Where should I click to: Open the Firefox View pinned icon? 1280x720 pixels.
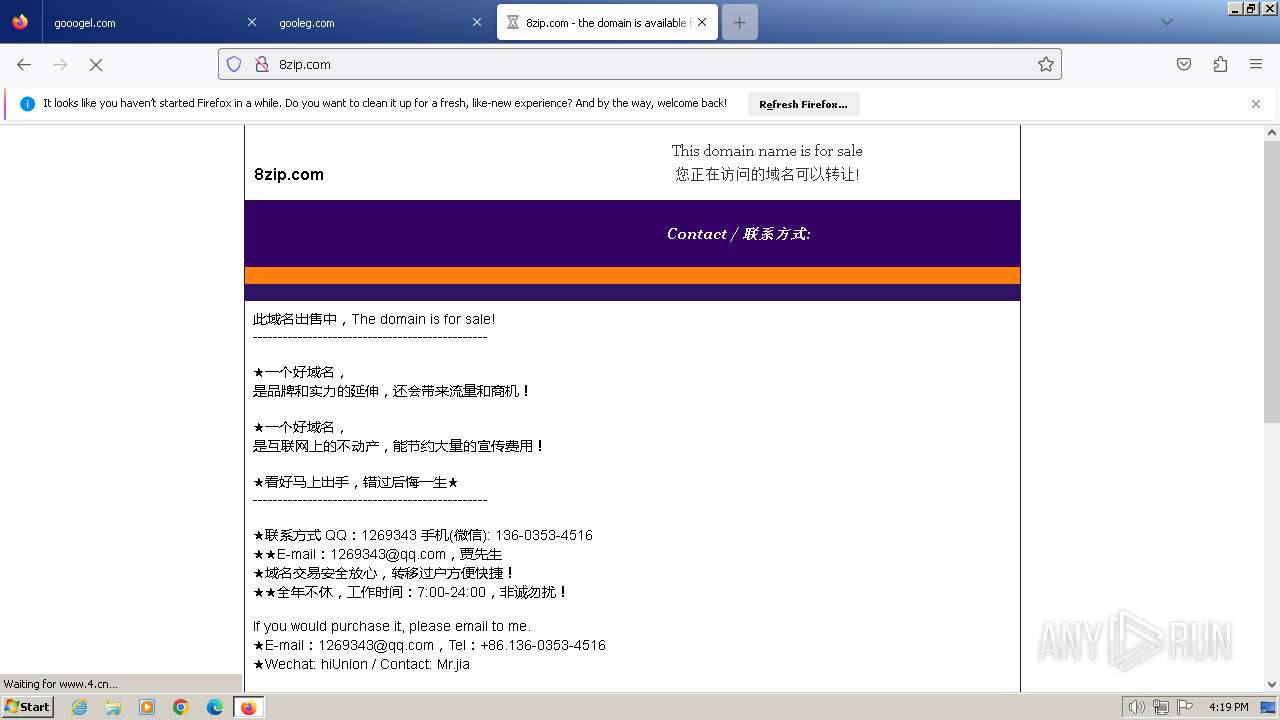click(20, 22)
